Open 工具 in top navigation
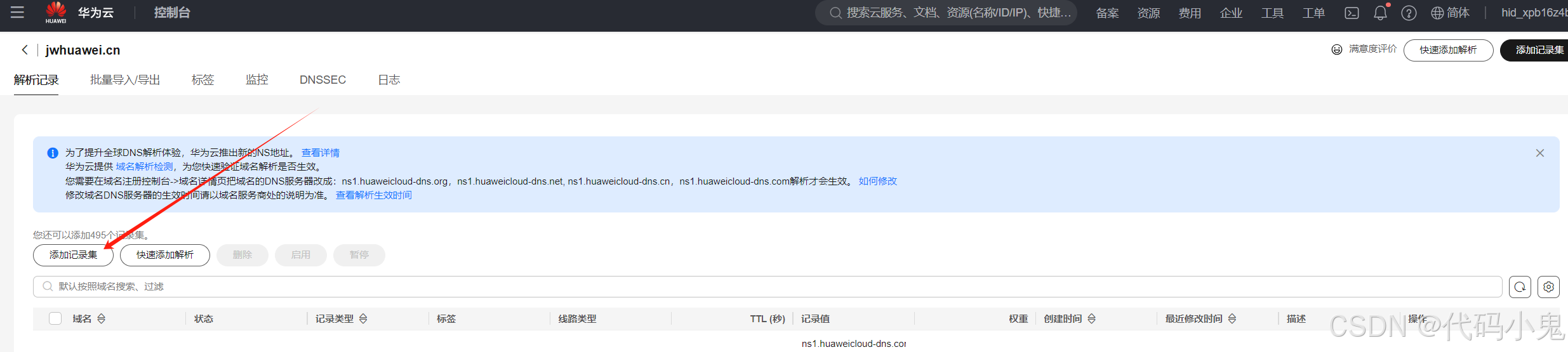Screen dimensions: 1568x352 point(1272,13)
